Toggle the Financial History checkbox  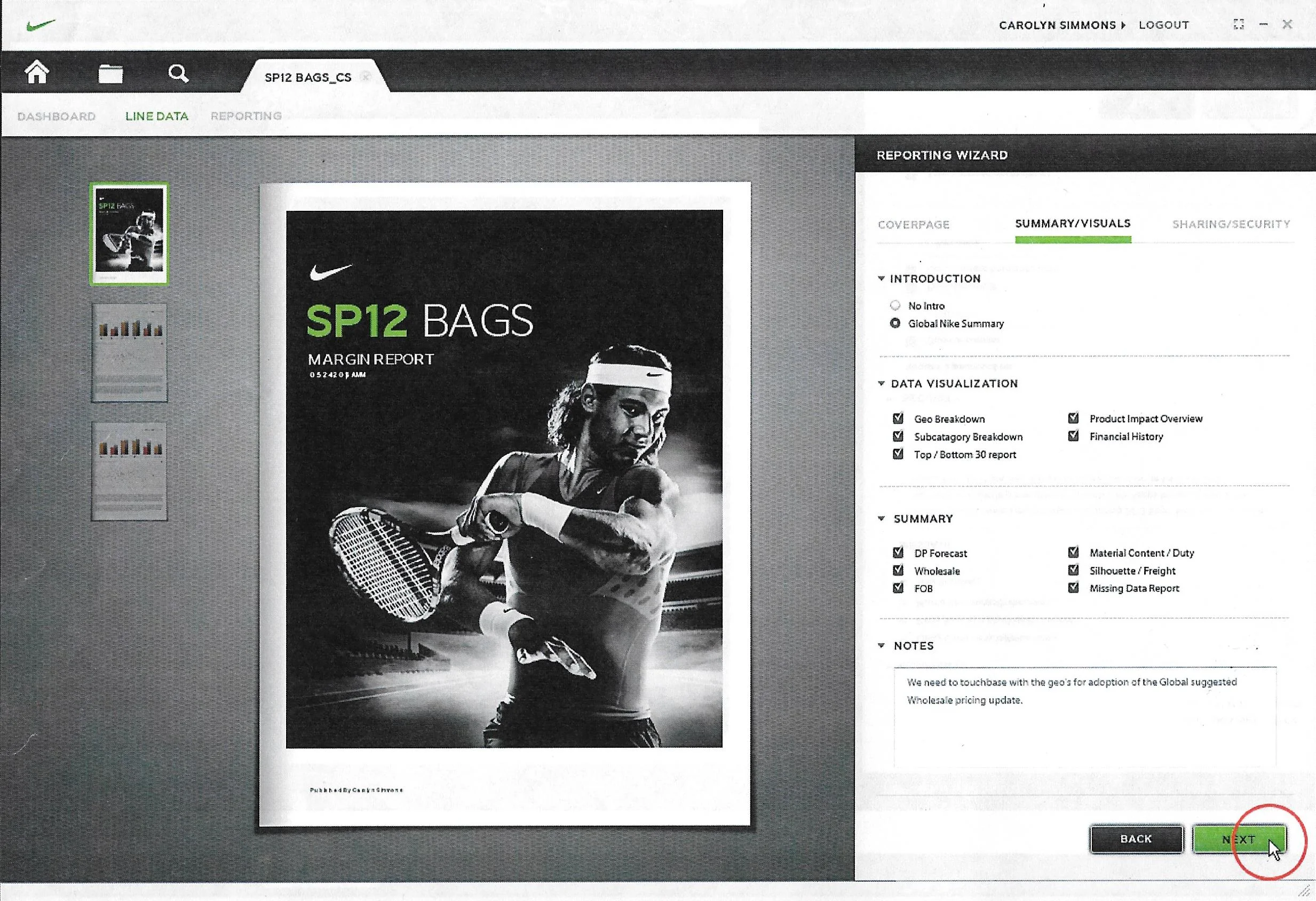point(1073,436)
